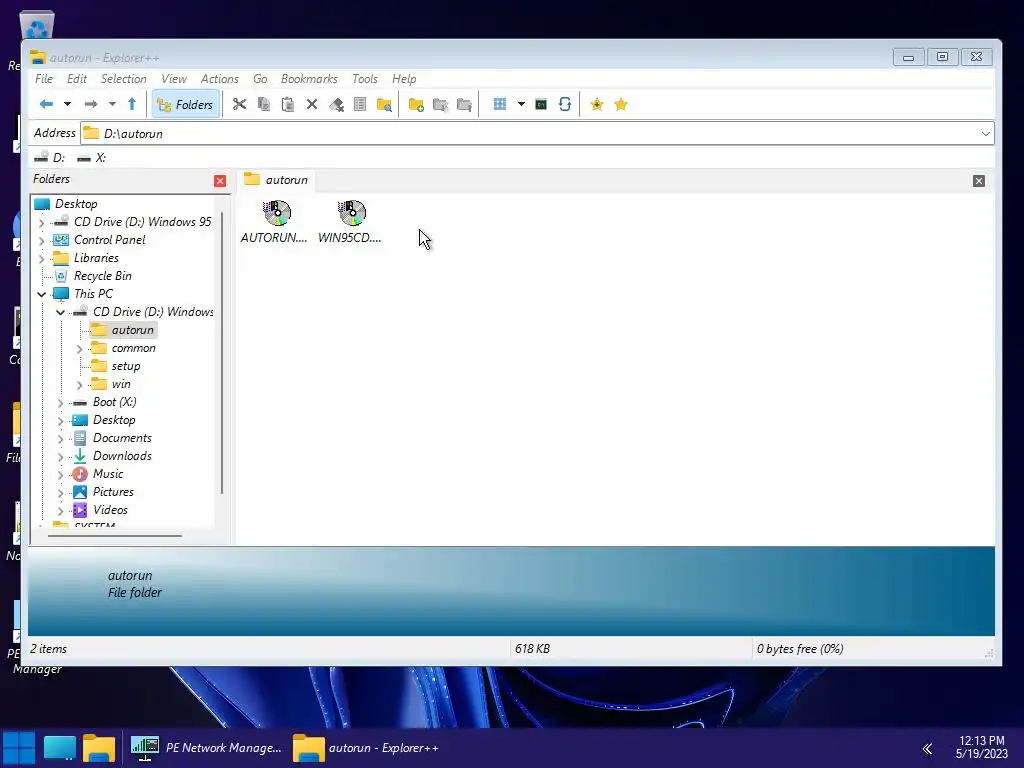Click the Views grid icon
This screenshot has height=768, width=1024.
click(500, 104)
